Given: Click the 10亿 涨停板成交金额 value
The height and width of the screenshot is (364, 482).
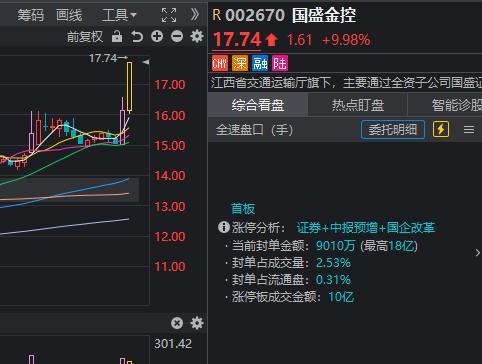Looking at the screenshot, I should [x=341, y=297].
